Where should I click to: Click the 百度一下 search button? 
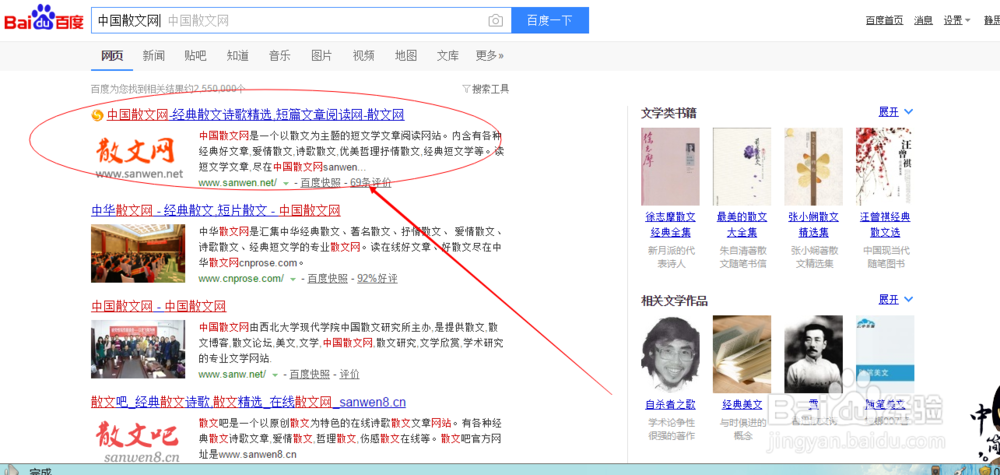tap(550, 20)
